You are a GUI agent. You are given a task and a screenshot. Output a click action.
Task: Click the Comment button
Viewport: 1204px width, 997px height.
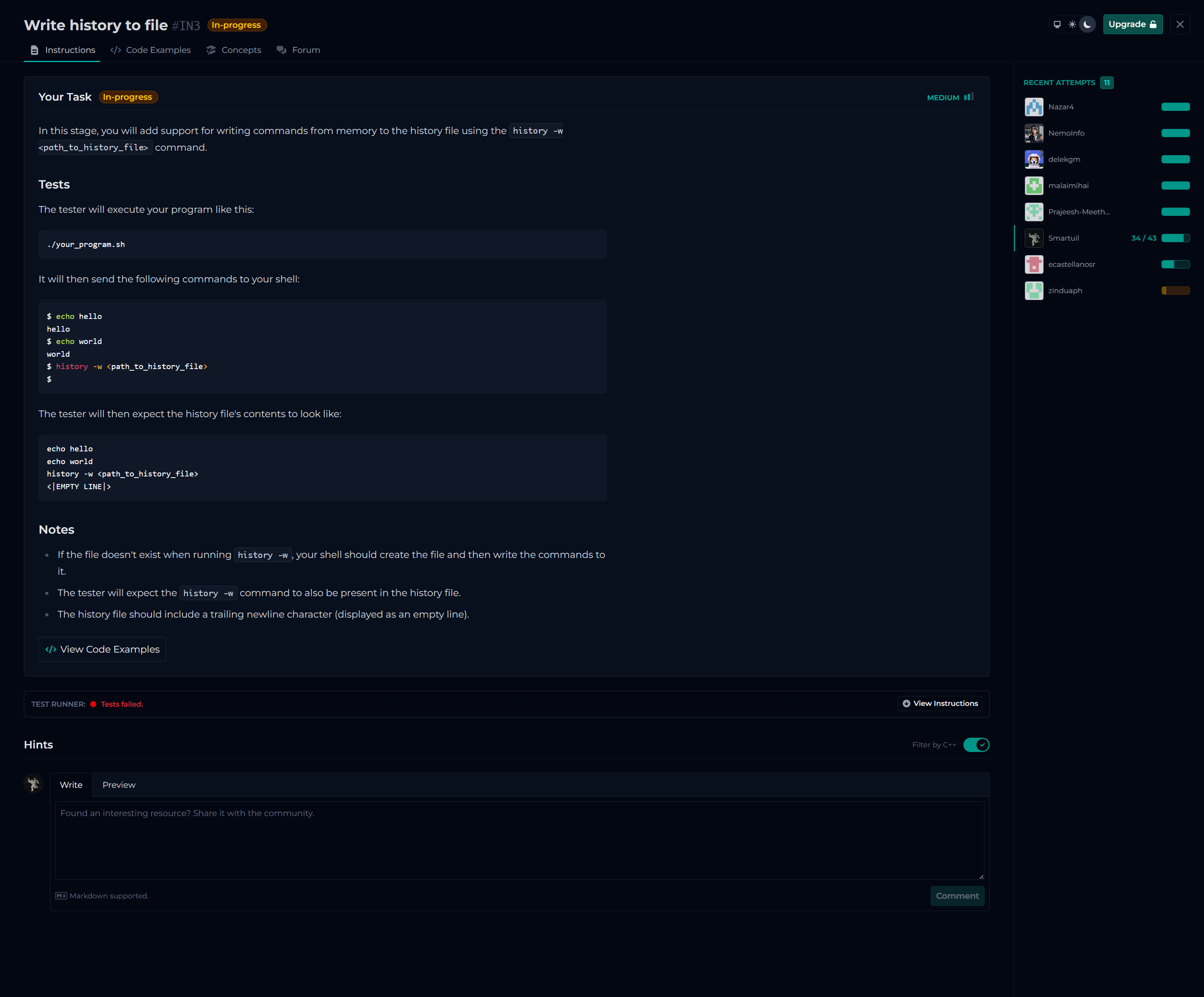tap(957, 896)
